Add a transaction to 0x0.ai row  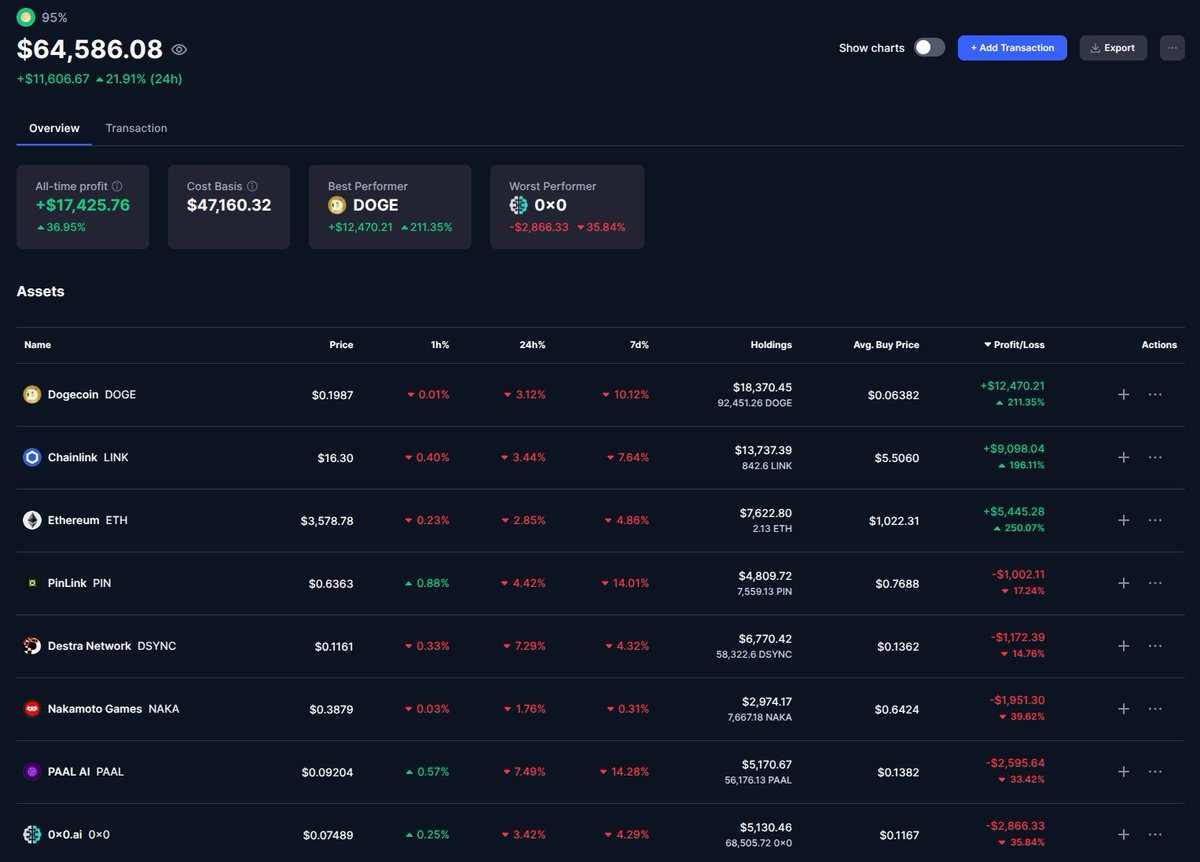[x=1123, y=834]
